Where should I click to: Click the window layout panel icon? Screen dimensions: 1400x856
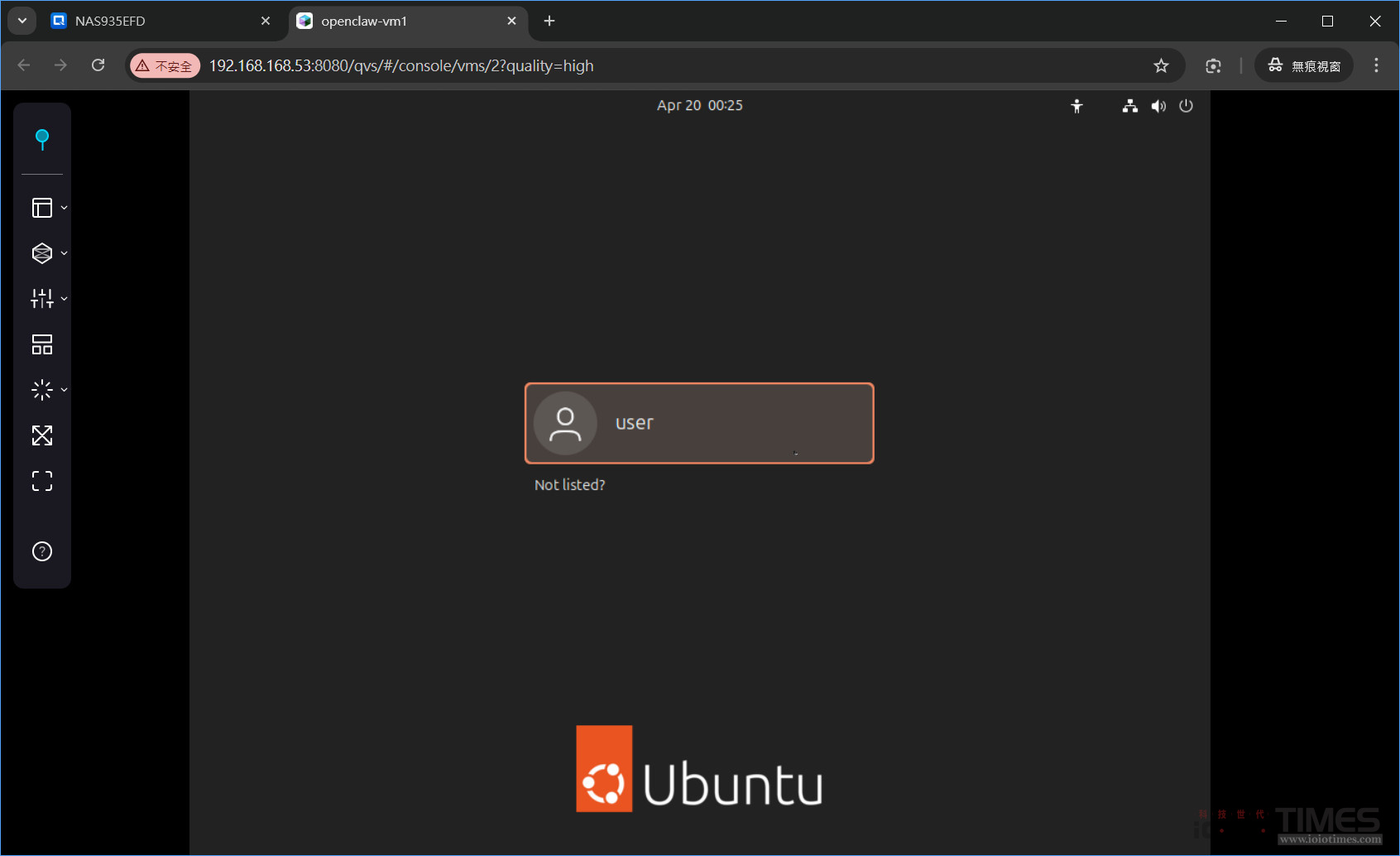click(x=42, y=208)
